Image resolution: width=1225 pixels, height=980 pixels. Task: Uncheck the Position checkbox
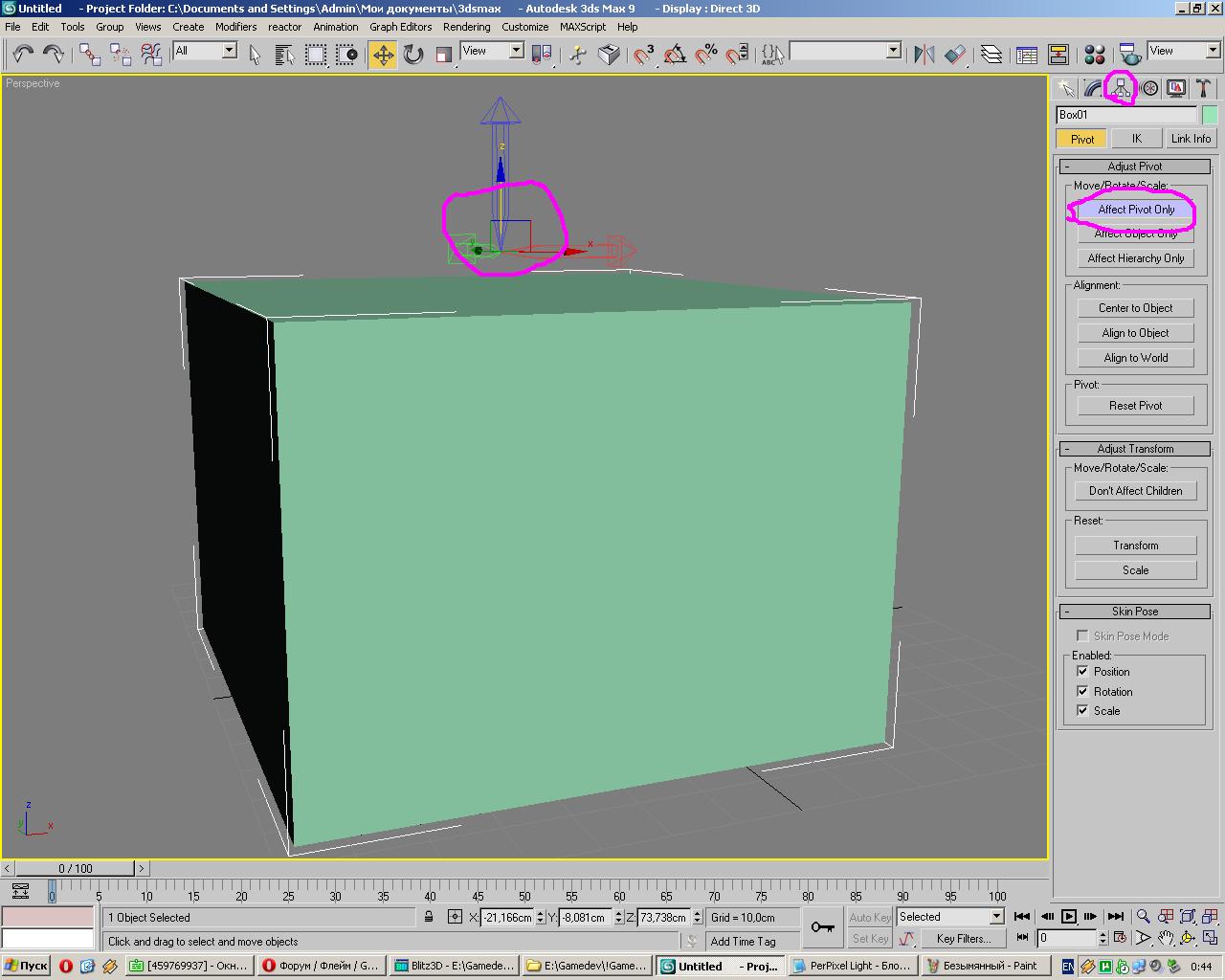(x=1082, y=672)
